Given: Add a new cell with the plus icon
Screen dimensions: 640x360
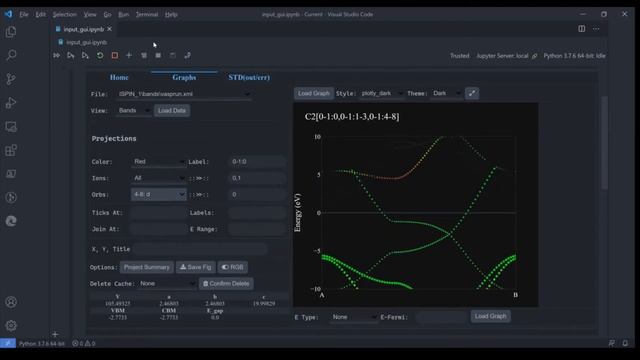Looking at the screenshot, I should [129, 55].
